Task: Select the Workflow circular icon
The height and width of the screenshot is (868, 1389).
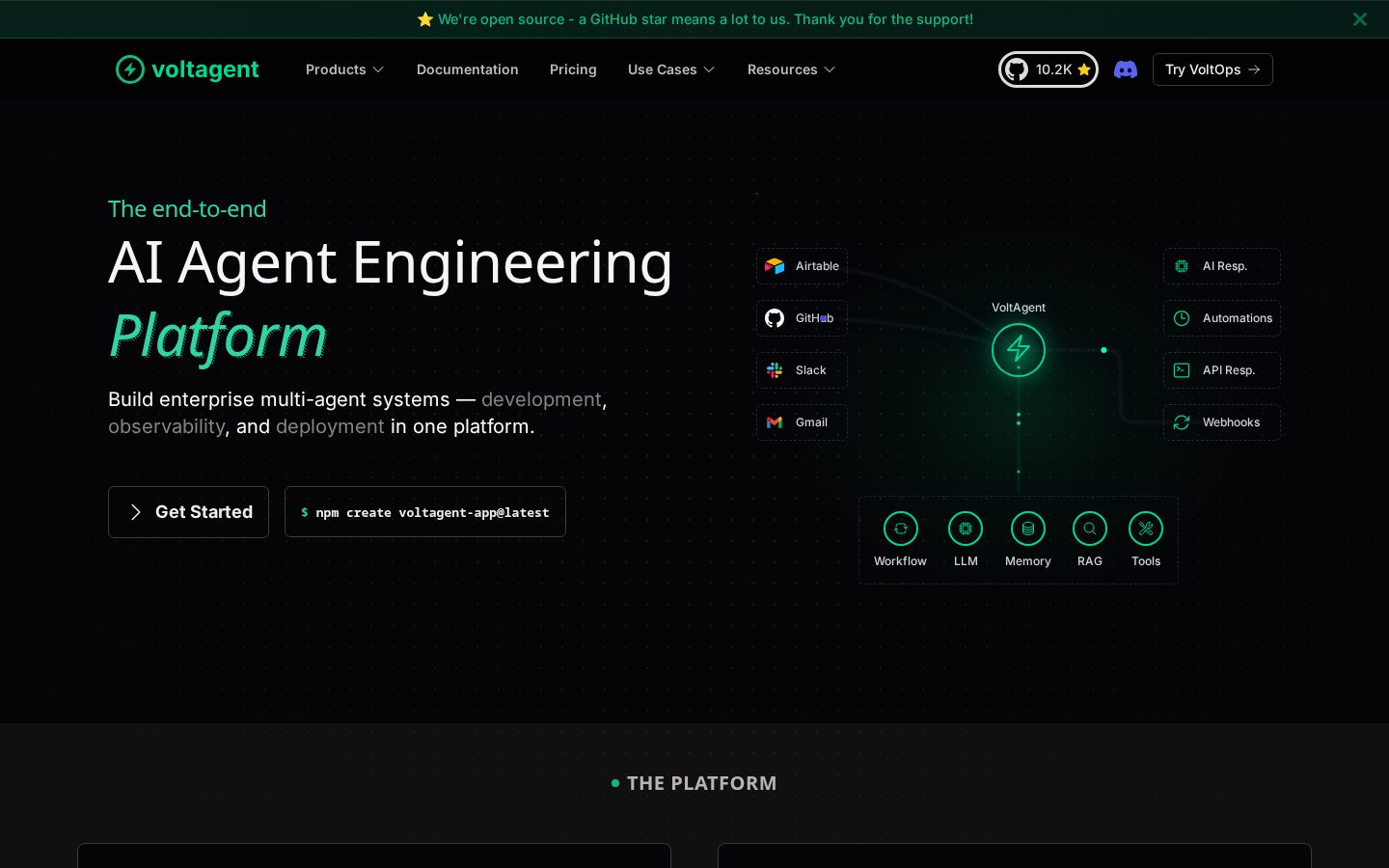Action: point(901,529)
